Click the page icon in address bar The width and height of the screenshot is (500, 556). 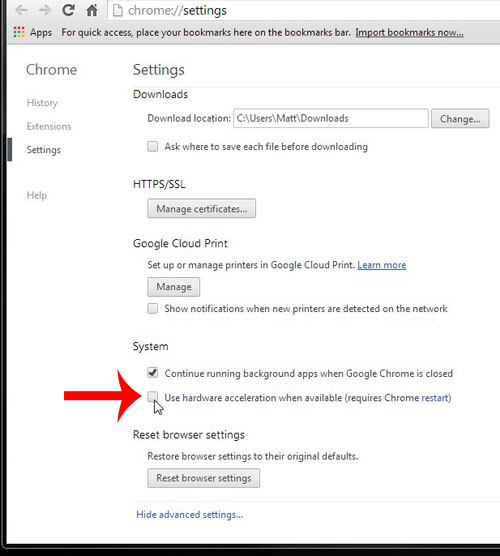click(x=118, y=11)
